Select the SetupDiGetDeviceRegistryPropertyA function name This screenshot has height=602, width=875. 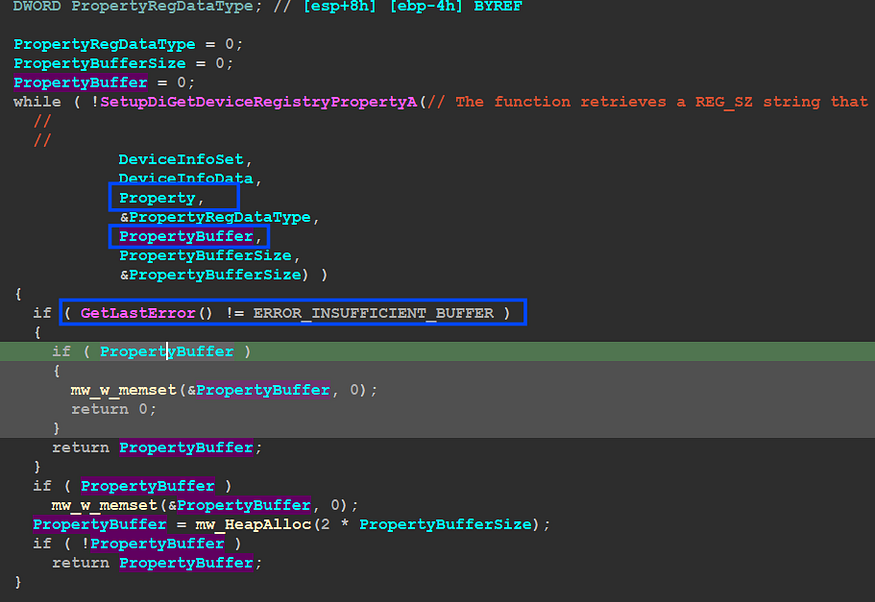click(258, 102)
